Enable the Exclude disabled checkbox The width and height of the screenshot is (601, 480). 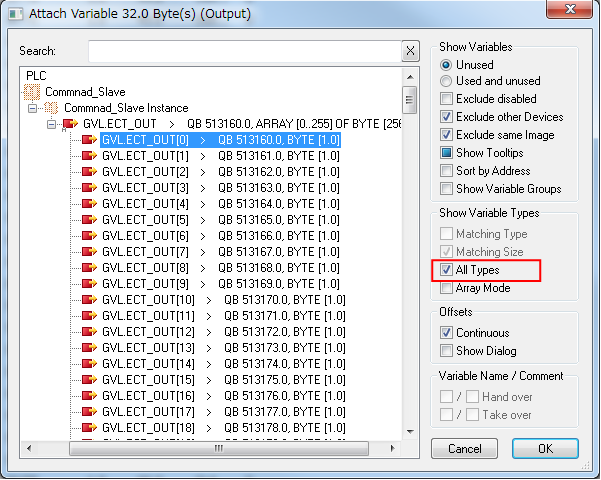(446, 99)
